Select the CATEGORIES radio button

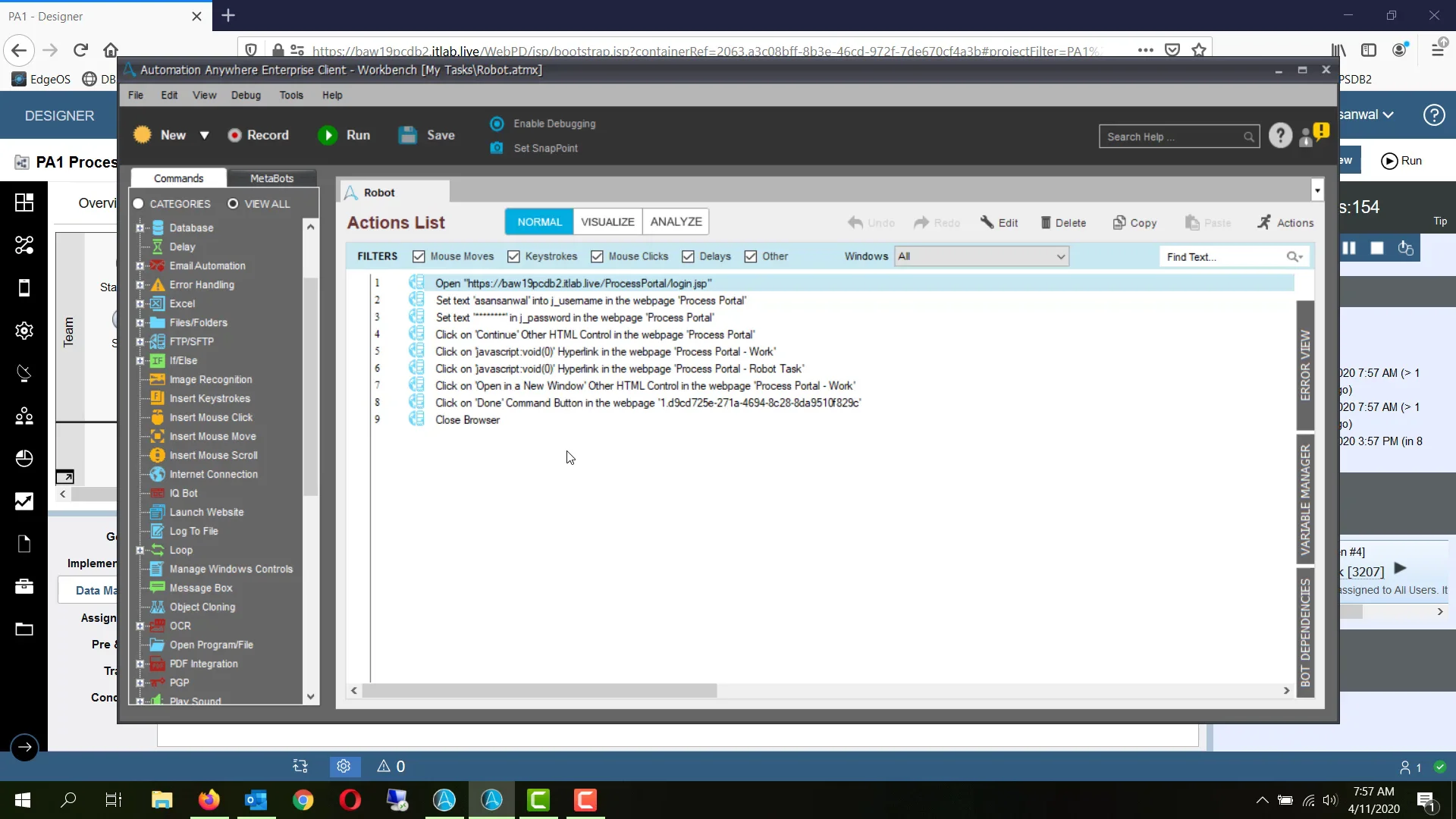point(139,204)
